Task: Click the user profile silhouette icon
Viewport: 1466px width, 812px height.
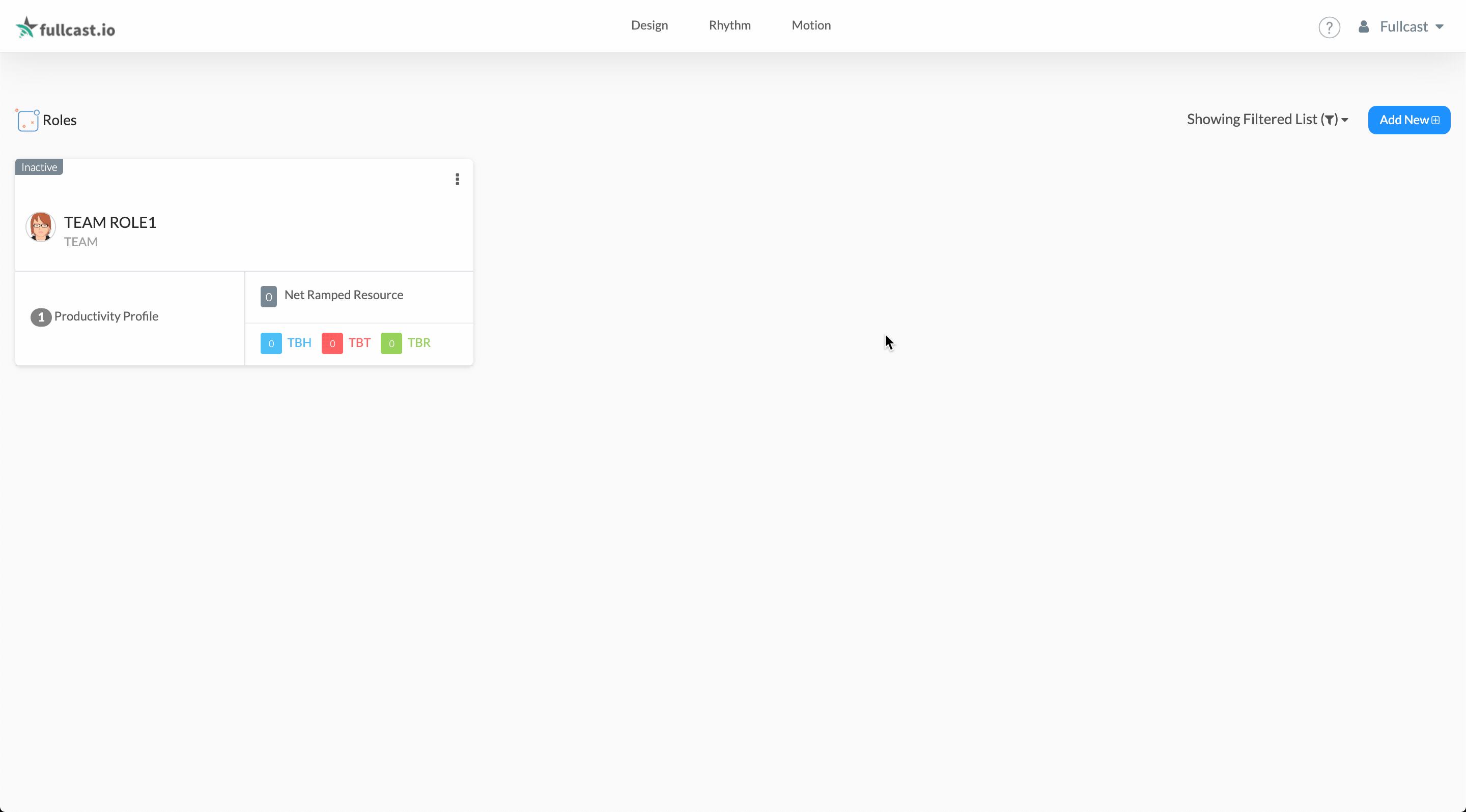Action: click(x=1364, y=27)
